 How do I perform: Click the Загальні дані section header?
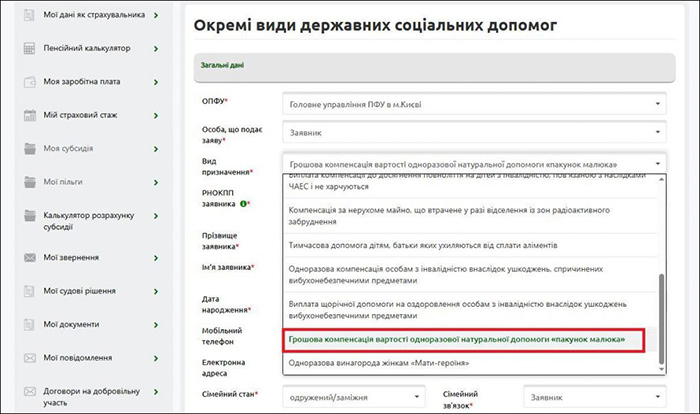pyautogui.click(x=434, y=67)
